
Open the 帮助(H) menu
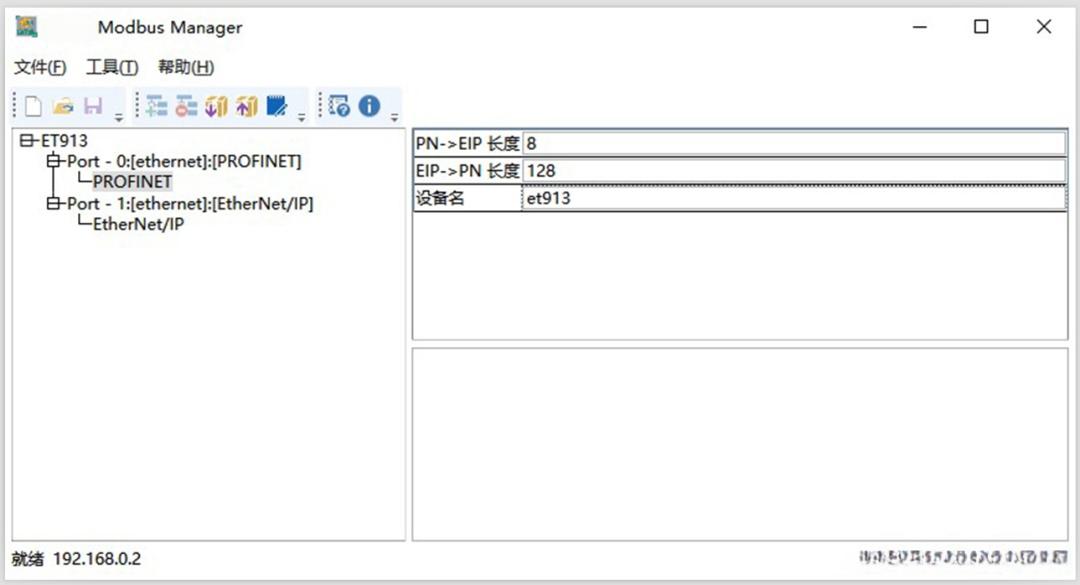pyautogui.click(x=186, y=67)
